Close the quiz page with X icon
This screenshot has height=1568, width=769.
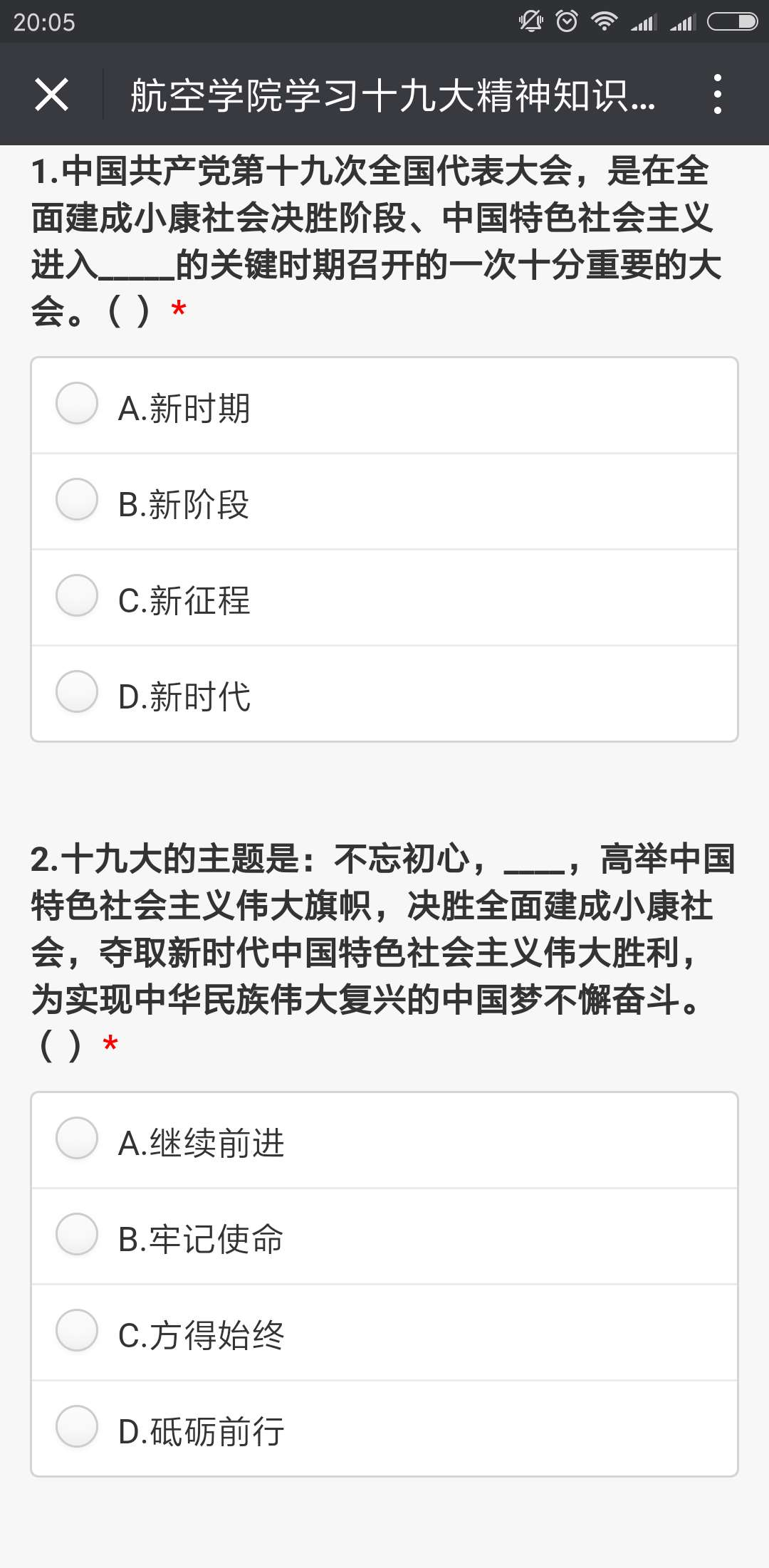click(51, 95)
